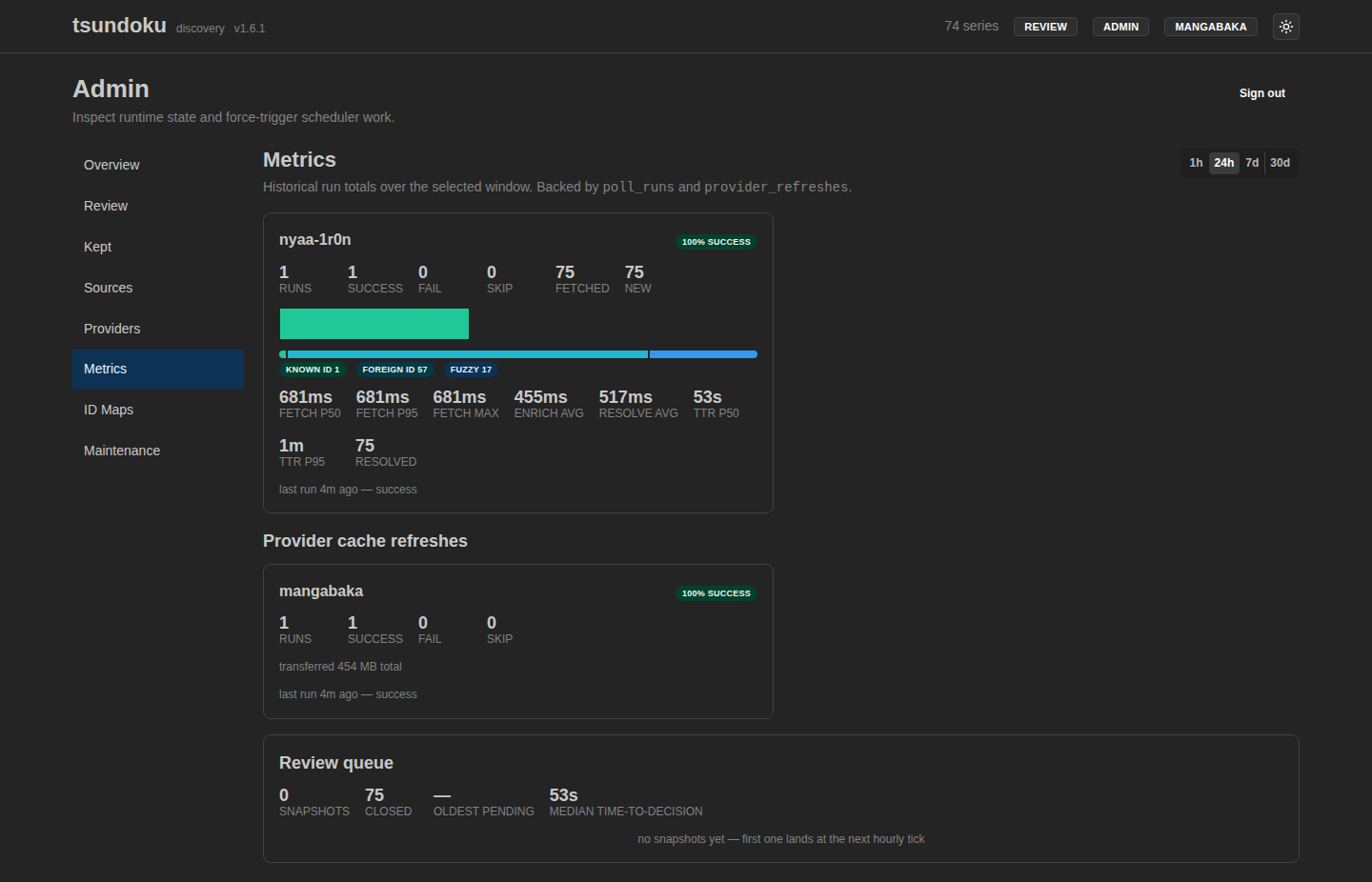The image size is (1372, 882).
Task: Go to the Maintenance sidebar section
Action: 158,451
